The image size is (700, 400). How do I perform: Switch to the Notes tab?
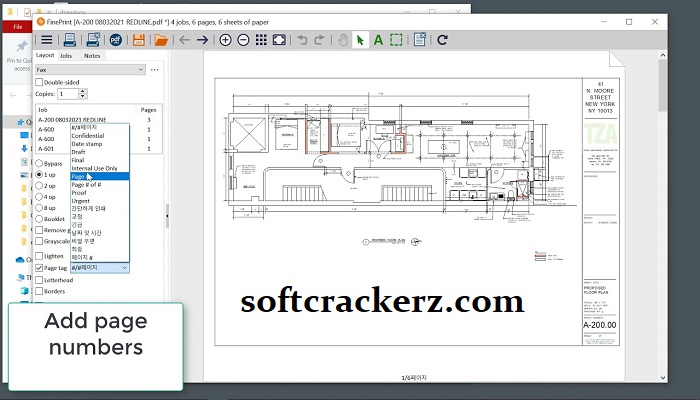pyautogui.click(x=92, y=56)
